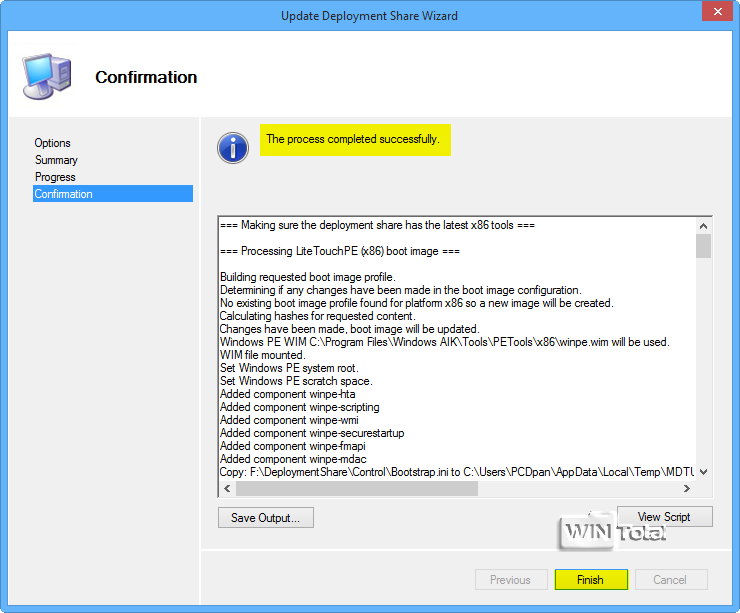Click the Previous button
The image size is (740, 613).
[511, 579]
